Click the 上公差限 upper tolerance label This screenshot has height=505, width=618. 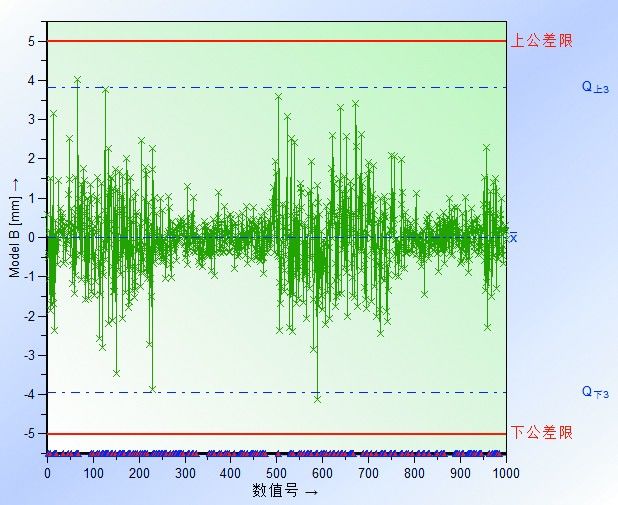click(x=542, y=41)
